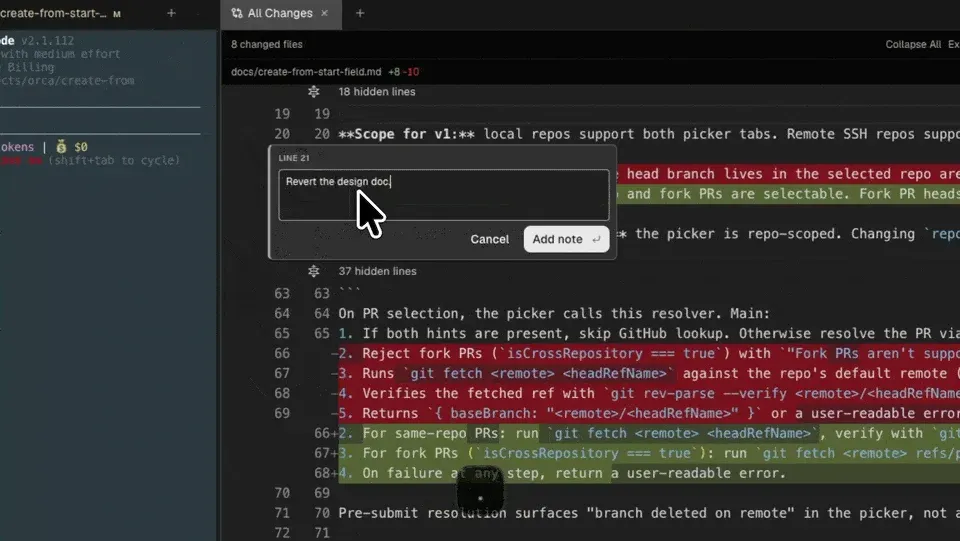The image size is (960, 541).
Task: Click the v2.1.112 version text
Action: [47, 40]
